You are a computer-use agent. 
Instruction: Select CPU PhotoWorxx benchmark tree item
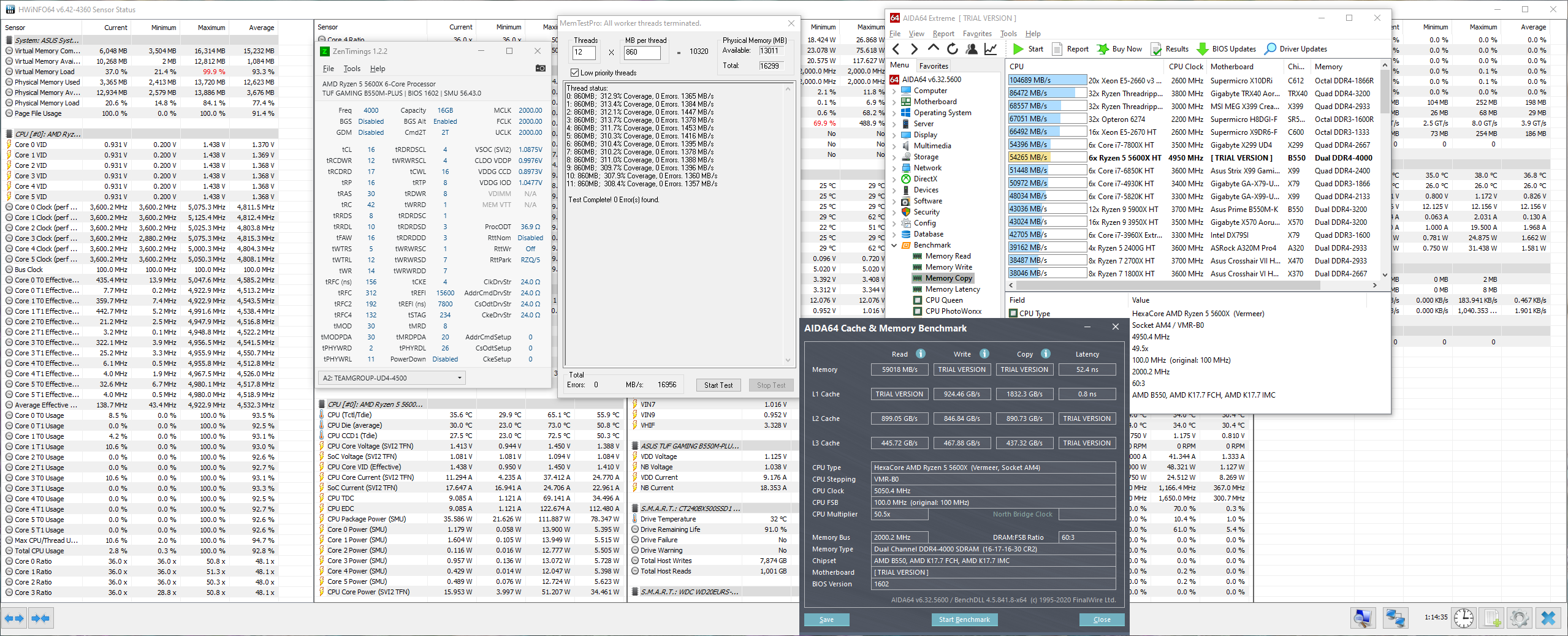click(953, 311)
